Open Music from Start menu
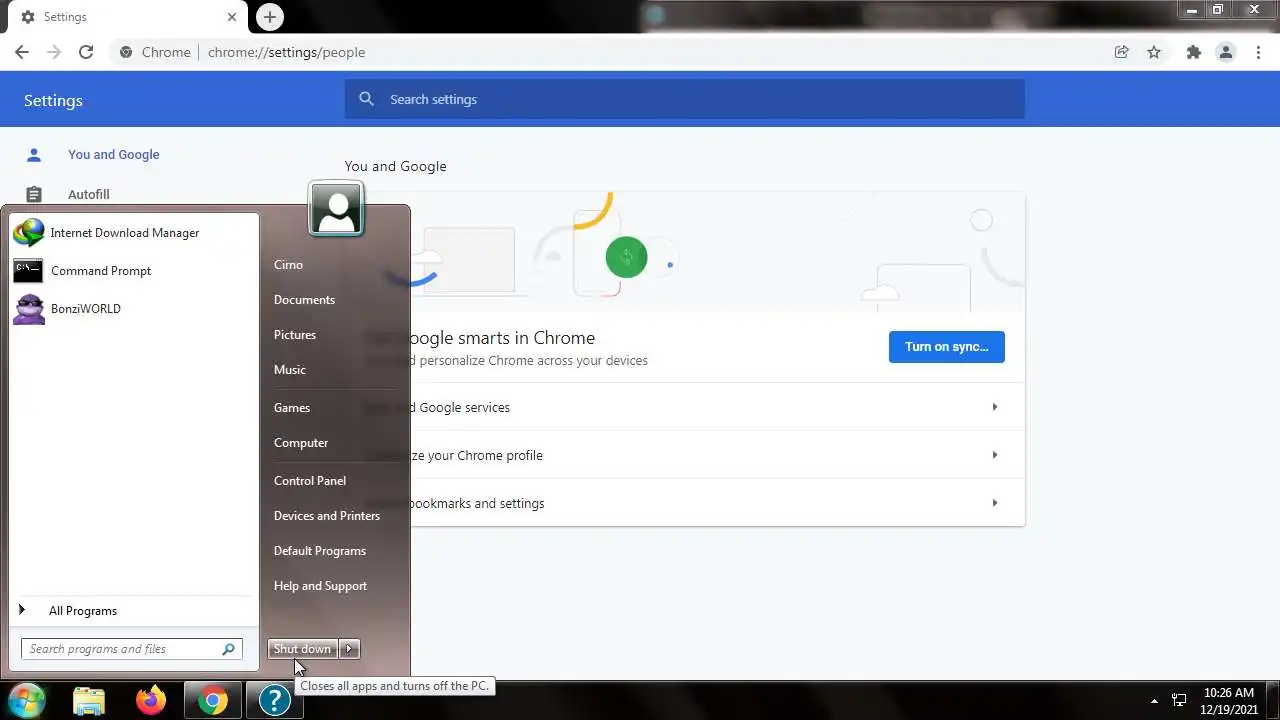Image resolution: width=1280 pixels, height=720 pixels. (x=290, y=370)
